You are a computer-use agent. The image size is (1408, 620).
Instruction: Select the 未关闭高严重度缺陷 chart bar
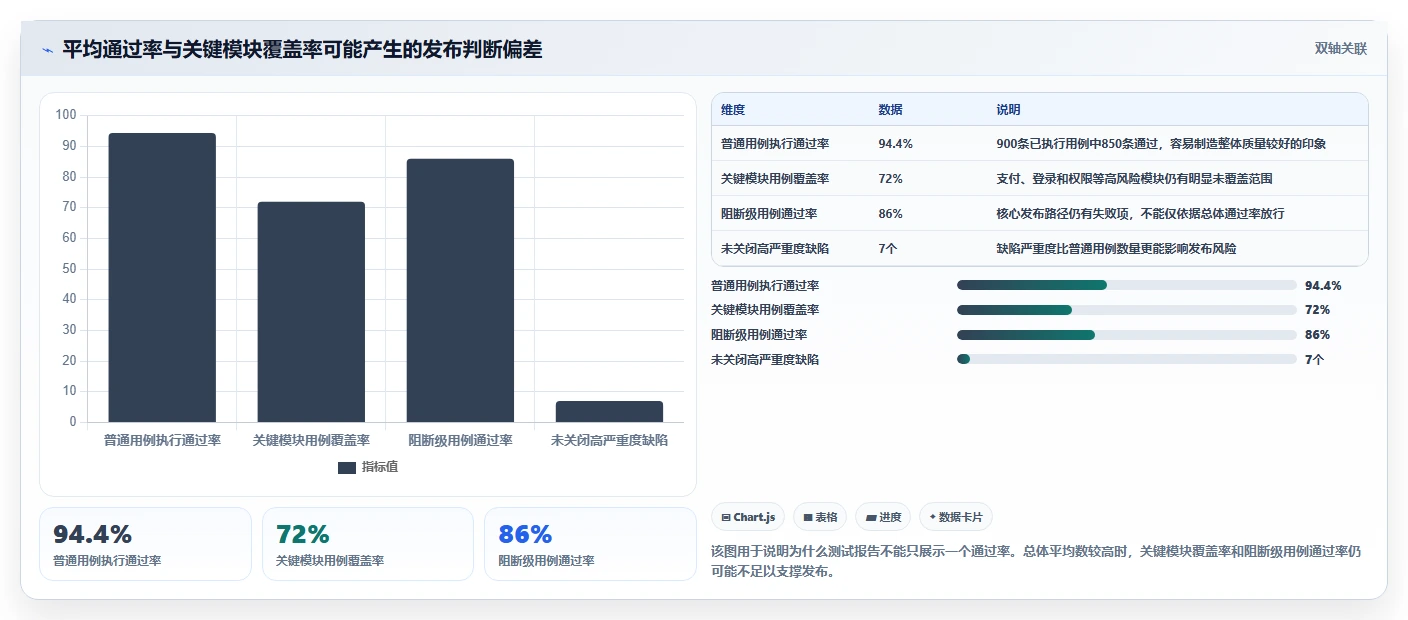609,411
